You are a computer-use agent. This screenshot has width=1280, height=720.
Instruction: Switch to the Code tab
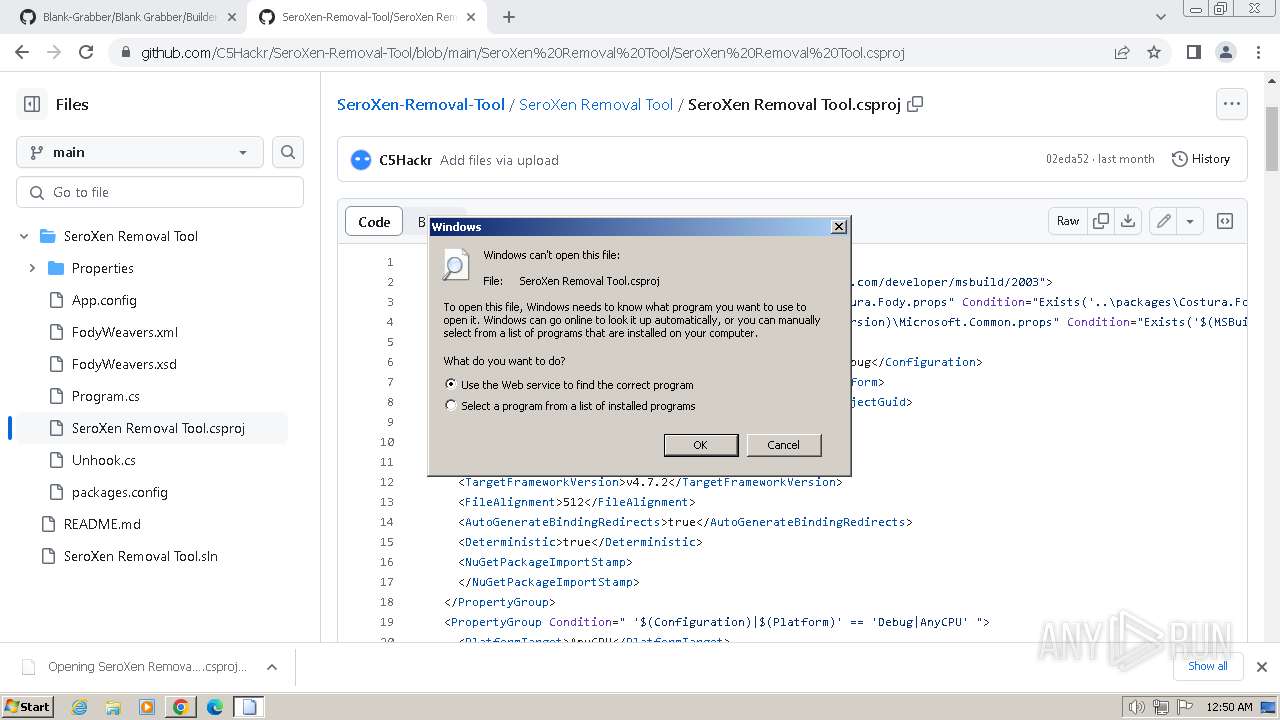(374, 222)
